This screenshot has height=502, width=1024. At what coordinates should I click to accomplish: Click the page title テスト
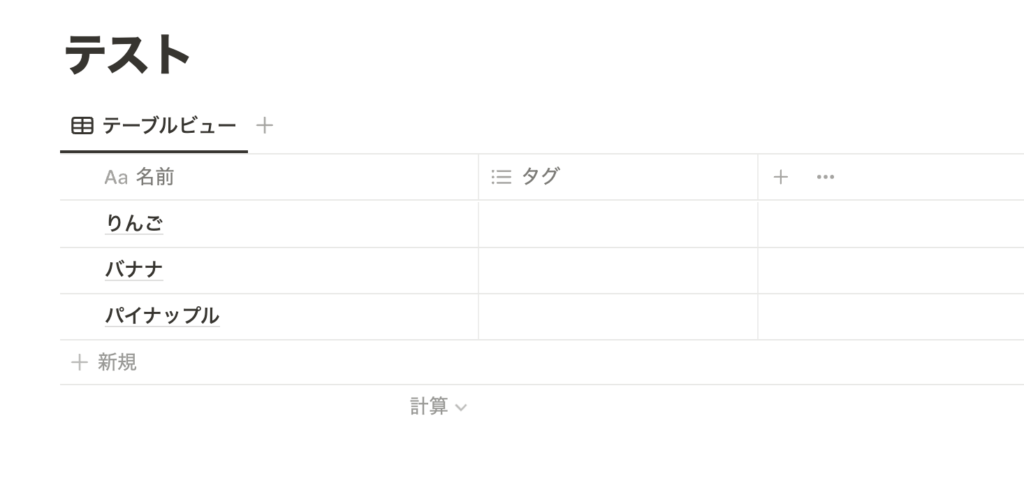tap(127, 55)
